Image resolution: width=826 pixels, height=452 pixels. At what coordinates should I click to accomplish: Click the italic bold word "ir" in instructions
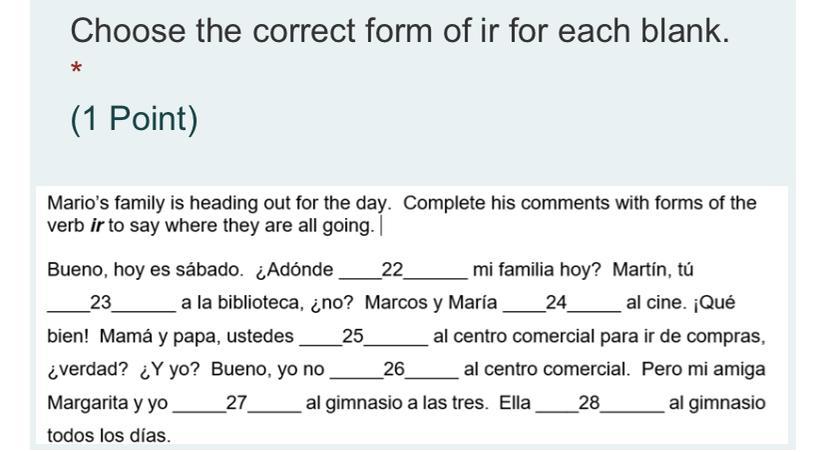pyautogui.click(x=97, y=225)
